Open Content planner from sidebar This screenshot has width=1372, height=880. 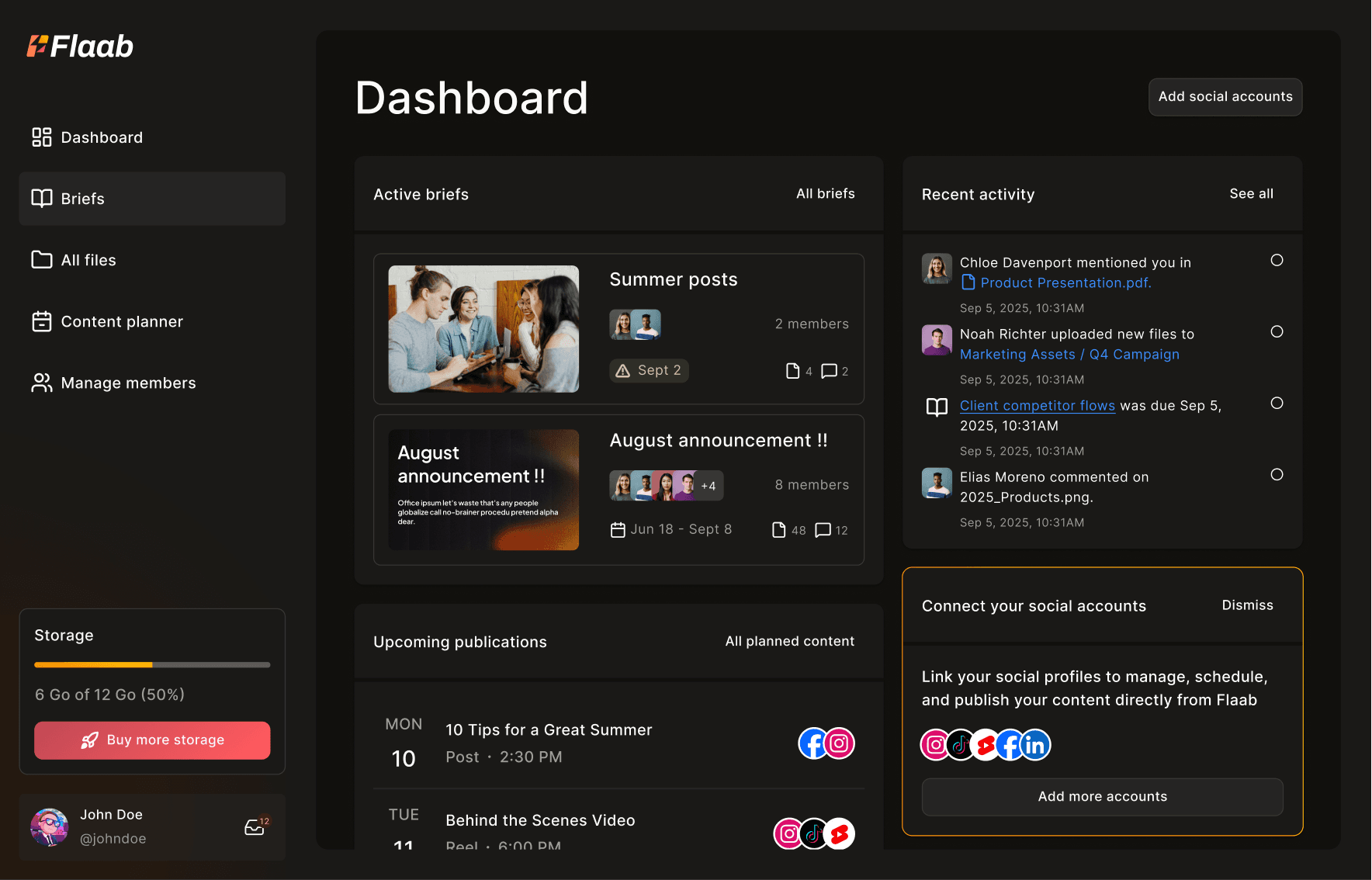(x=152, y=321)
